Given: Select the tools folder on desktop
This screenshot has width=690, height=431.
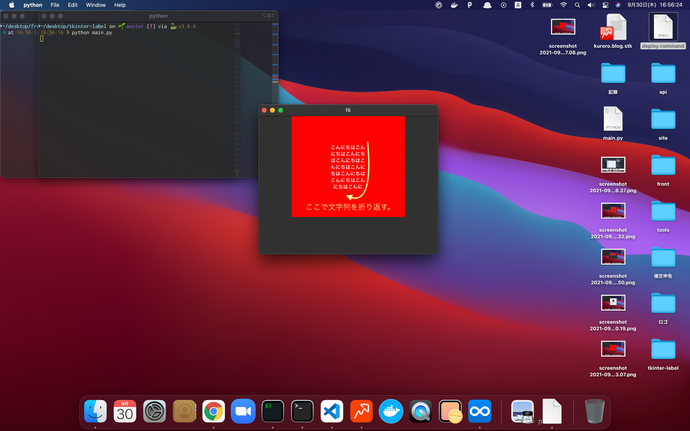Looking at the screenshot, I should [663, 215].
